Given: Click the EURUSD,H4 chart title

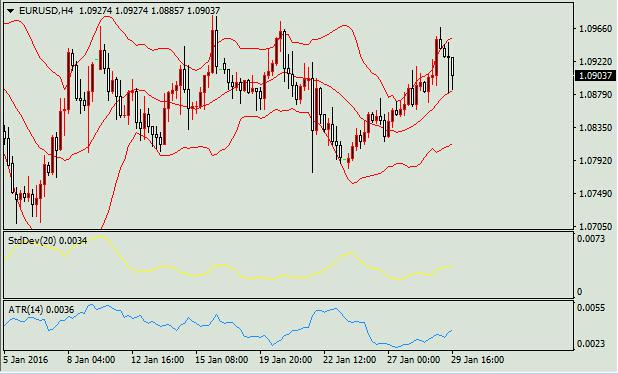Looking at the screenshot, I should pos(46,11).
